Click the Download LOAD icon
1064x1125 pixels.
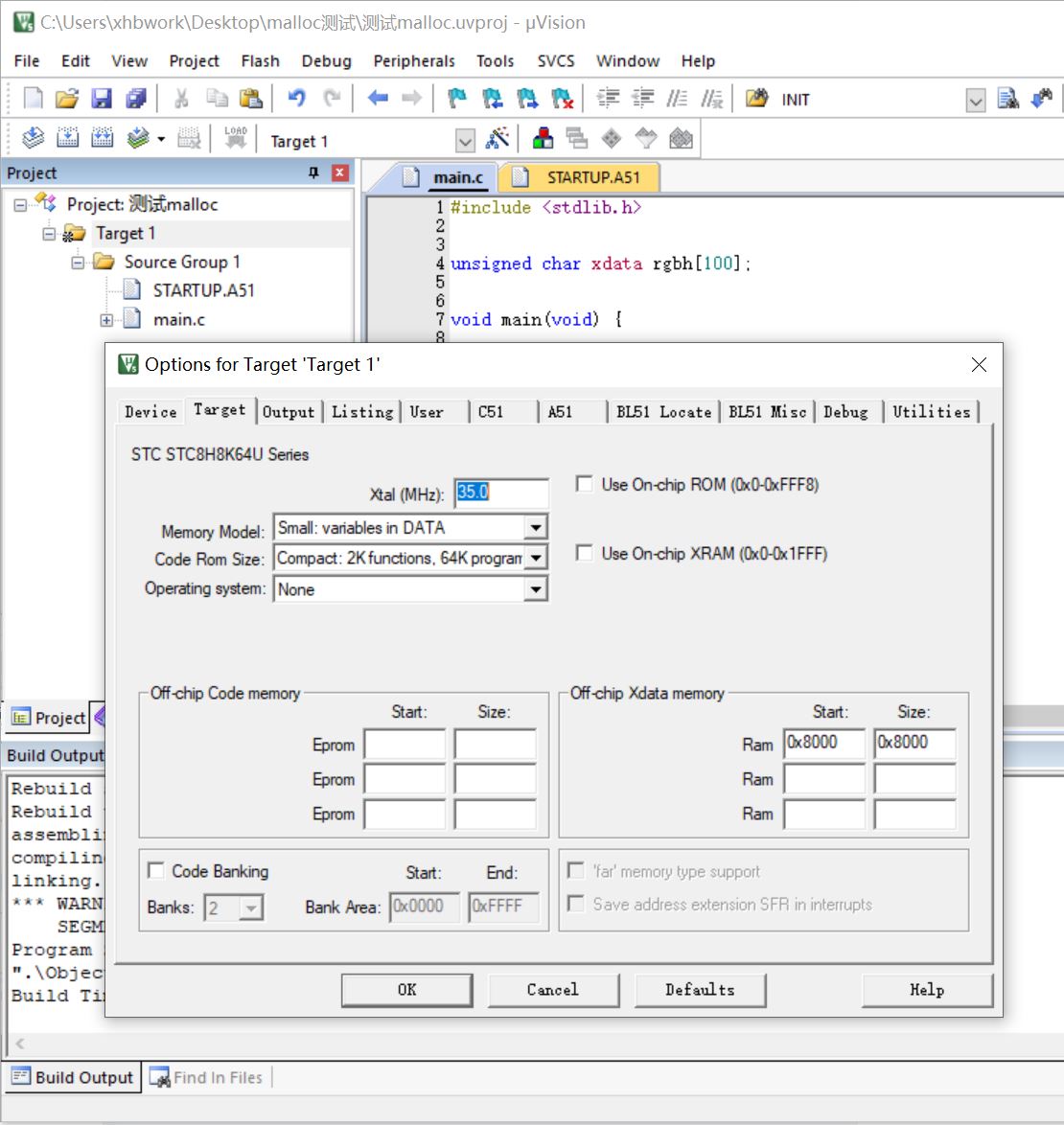236,138
